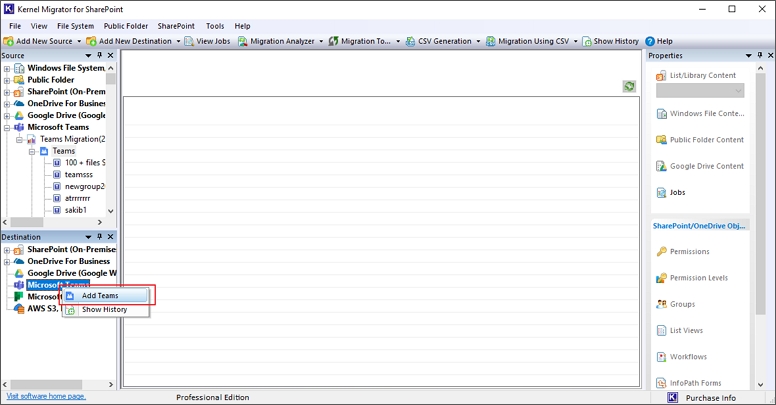Click the Add New Destination toolbar icon

coord(91,41)
